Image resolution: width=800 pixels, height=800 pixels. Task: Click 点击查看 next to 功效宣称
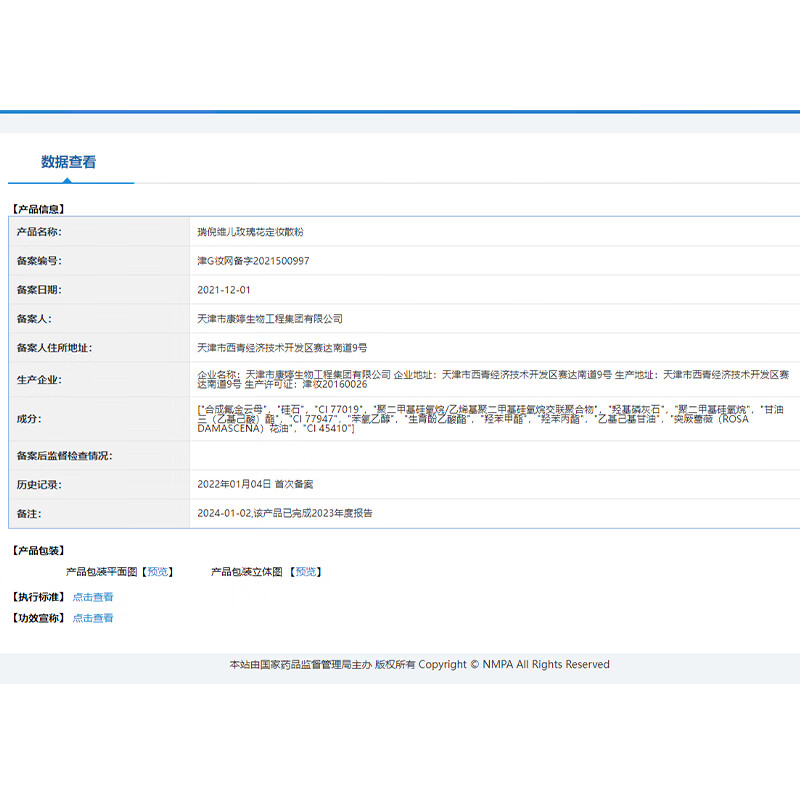pyautogui.click(x=93, y=618)
